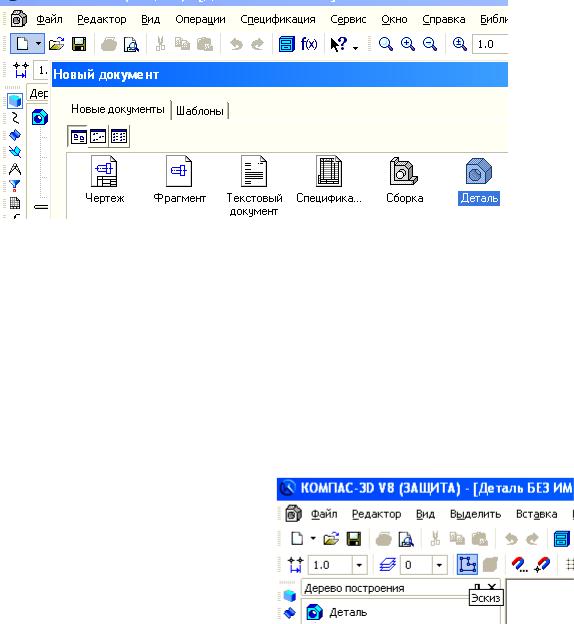Close the Дерево построения panel
This screenshot has height=624, width=574.
tap(492, 586)
